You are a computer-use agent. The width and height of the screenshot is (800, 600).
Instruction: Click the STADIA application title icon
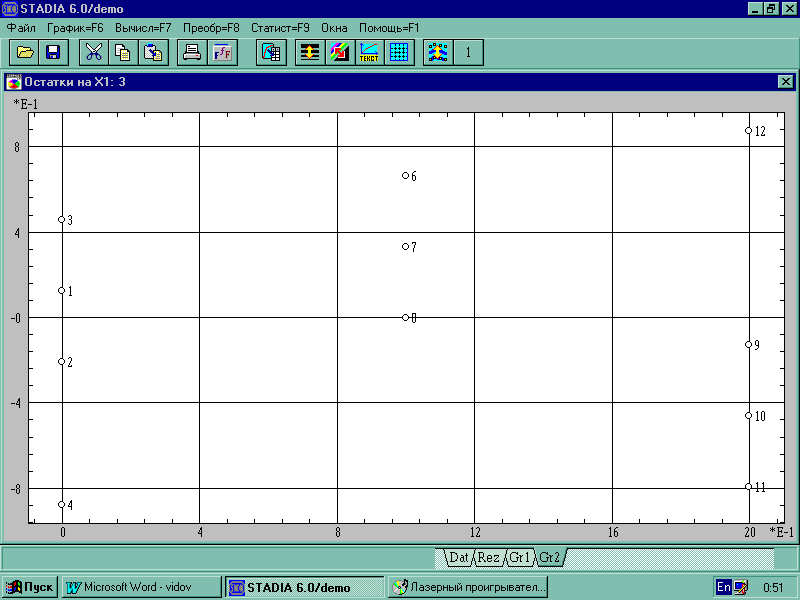point(10,9)
